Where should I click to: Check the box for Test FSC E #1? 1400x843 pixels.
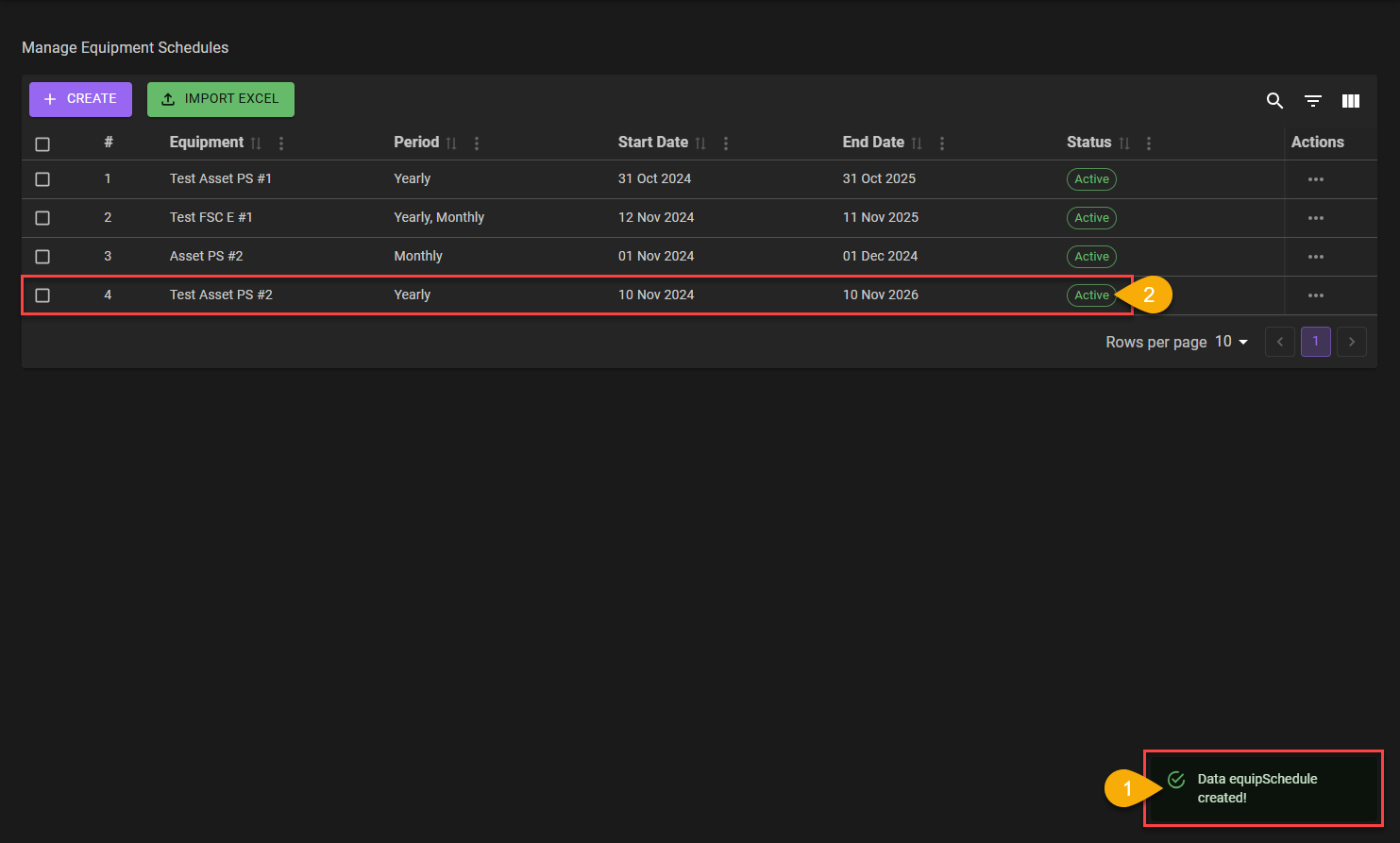(42, 218)
